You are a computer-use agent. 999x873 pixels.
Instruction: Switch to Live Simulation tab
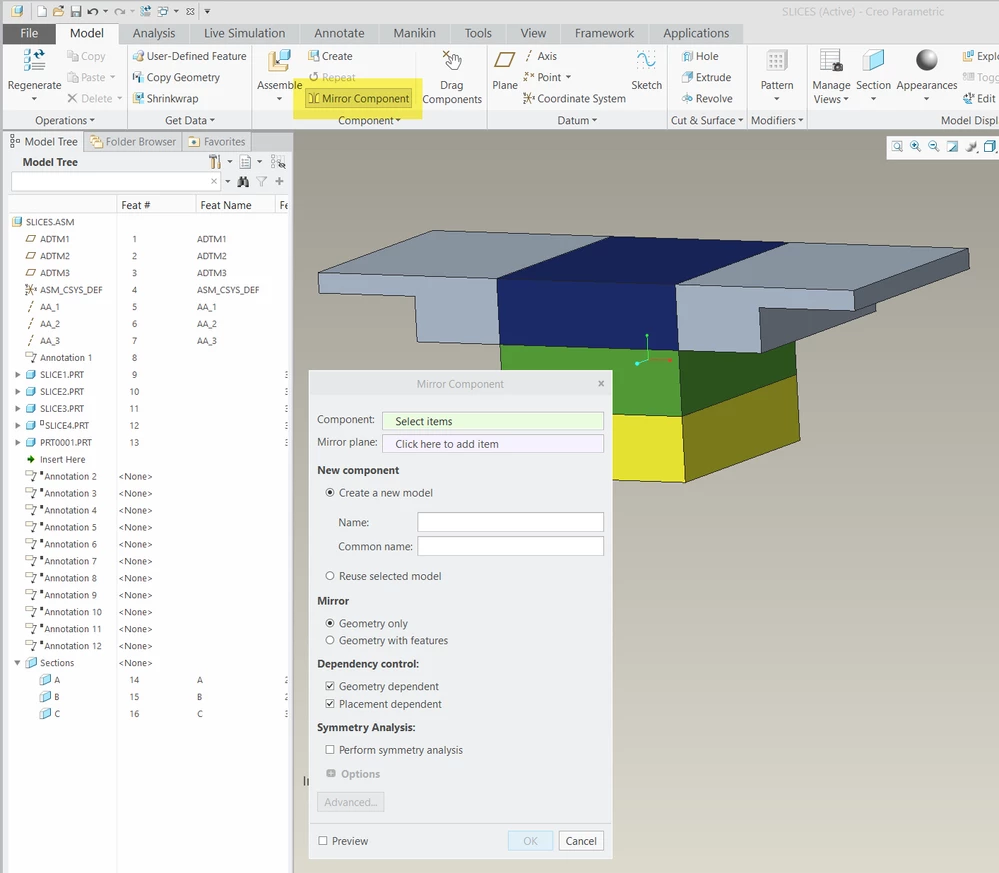tap(245, 33)
